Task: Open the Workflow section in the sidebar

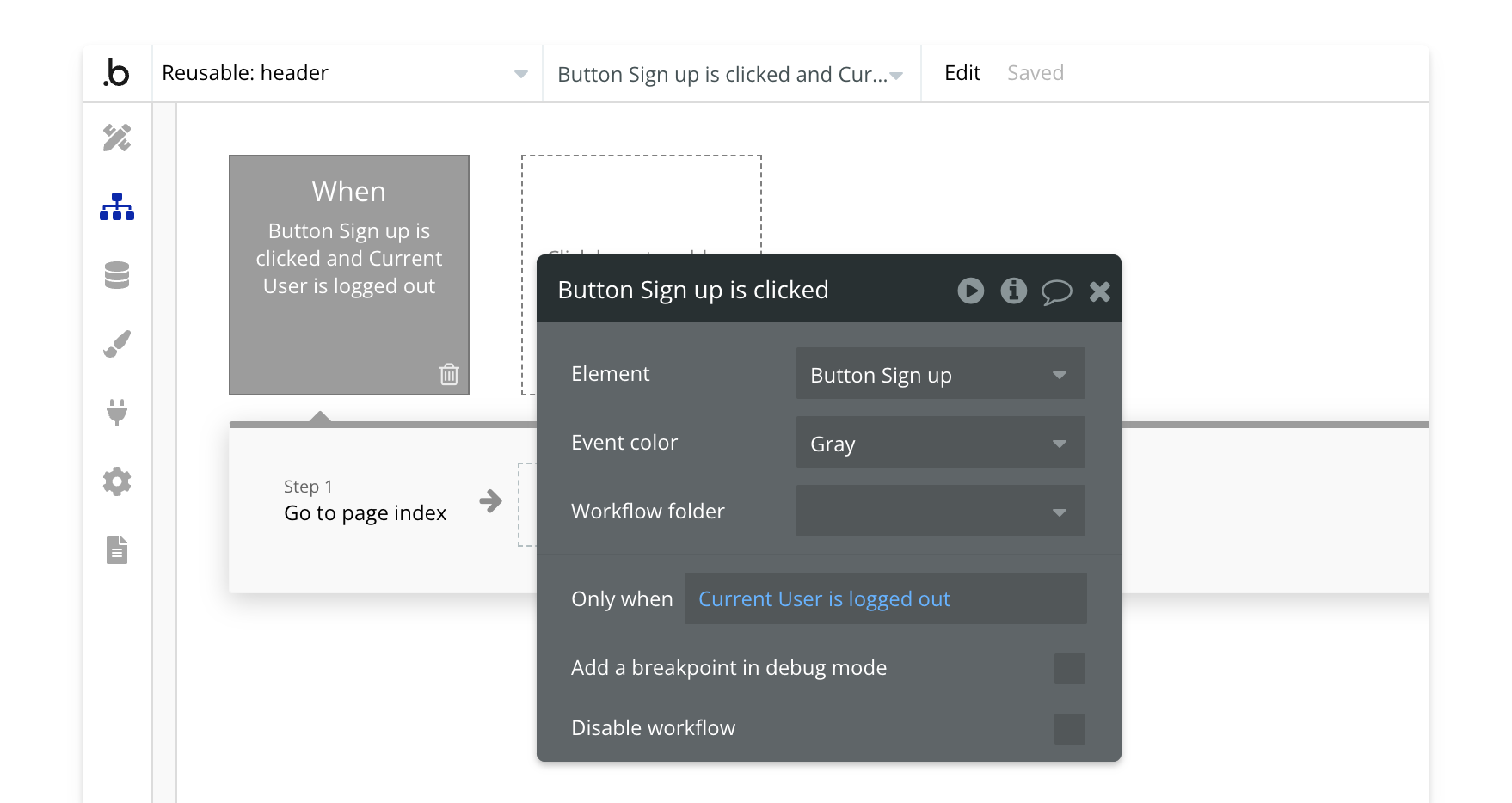Action: (x=116, y=206)
